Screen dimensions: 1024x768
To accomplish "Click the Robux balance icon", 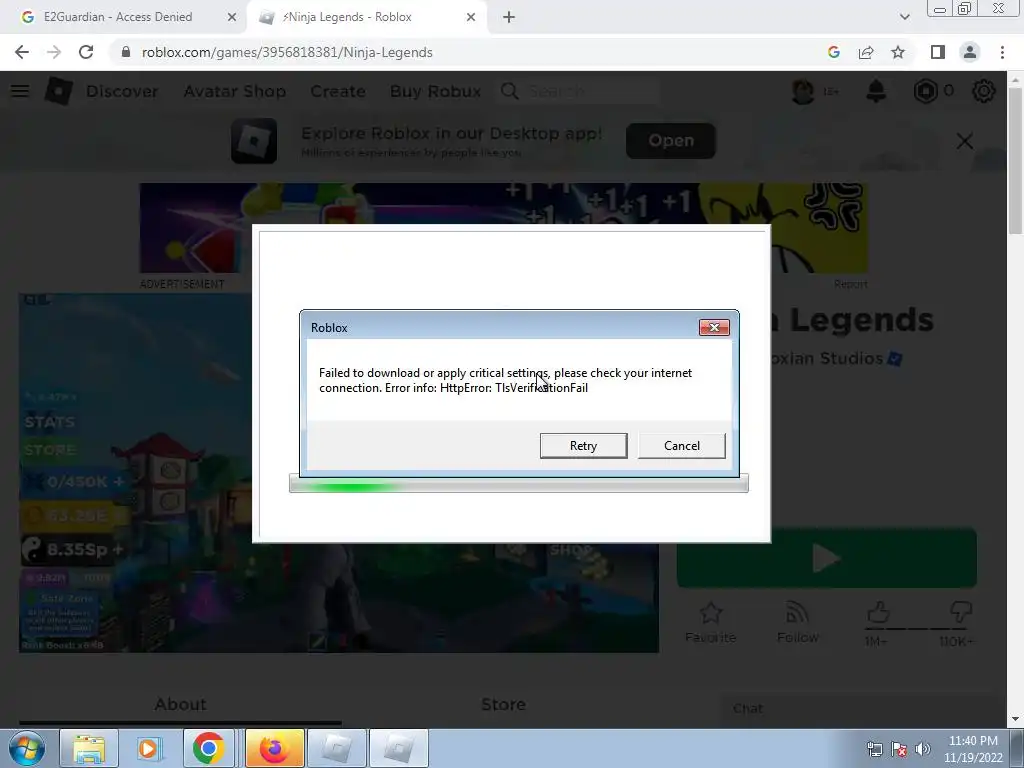I will 925,91.
